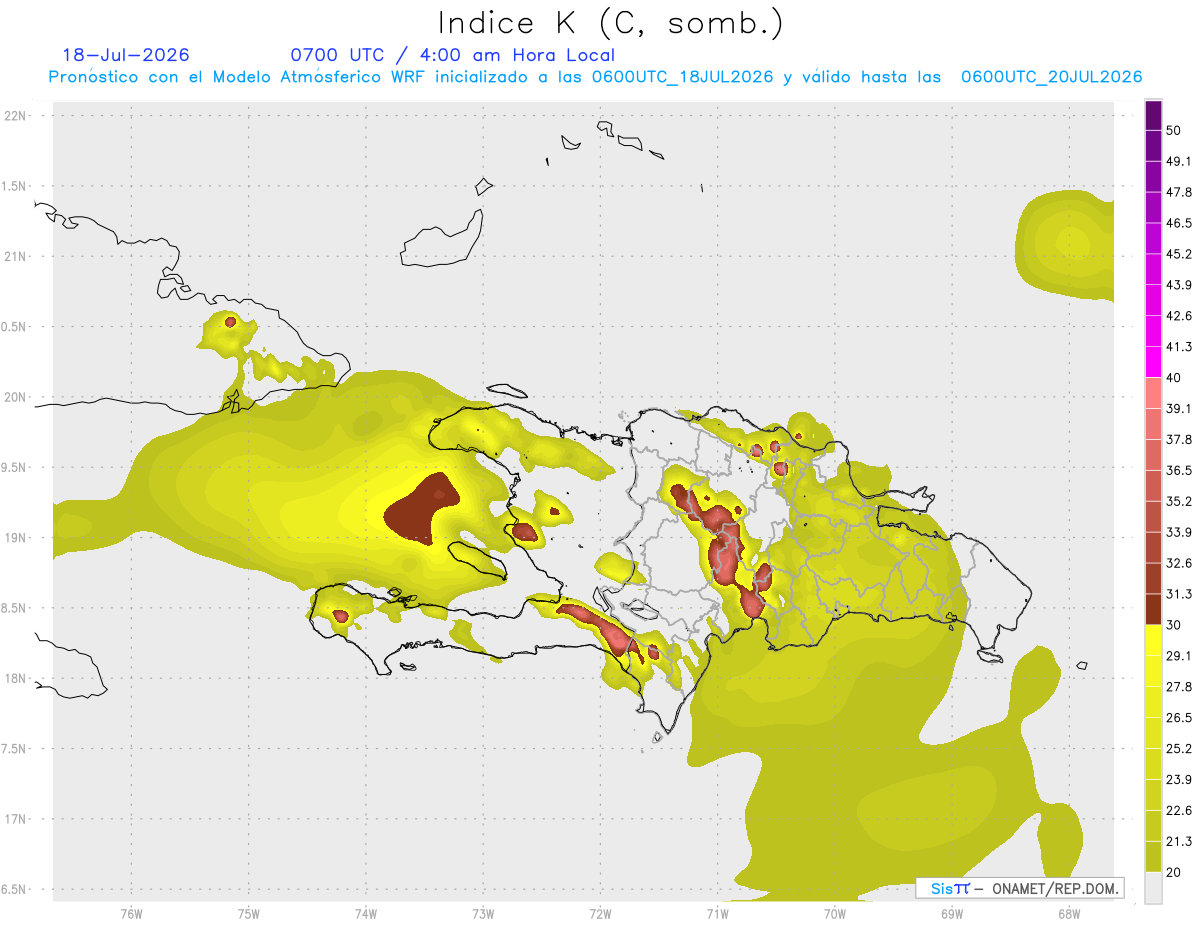Click the olive color bar segment between 20 and 21.3
1200x927 pixels.
pyautogui.click(x=1154, y=857)
